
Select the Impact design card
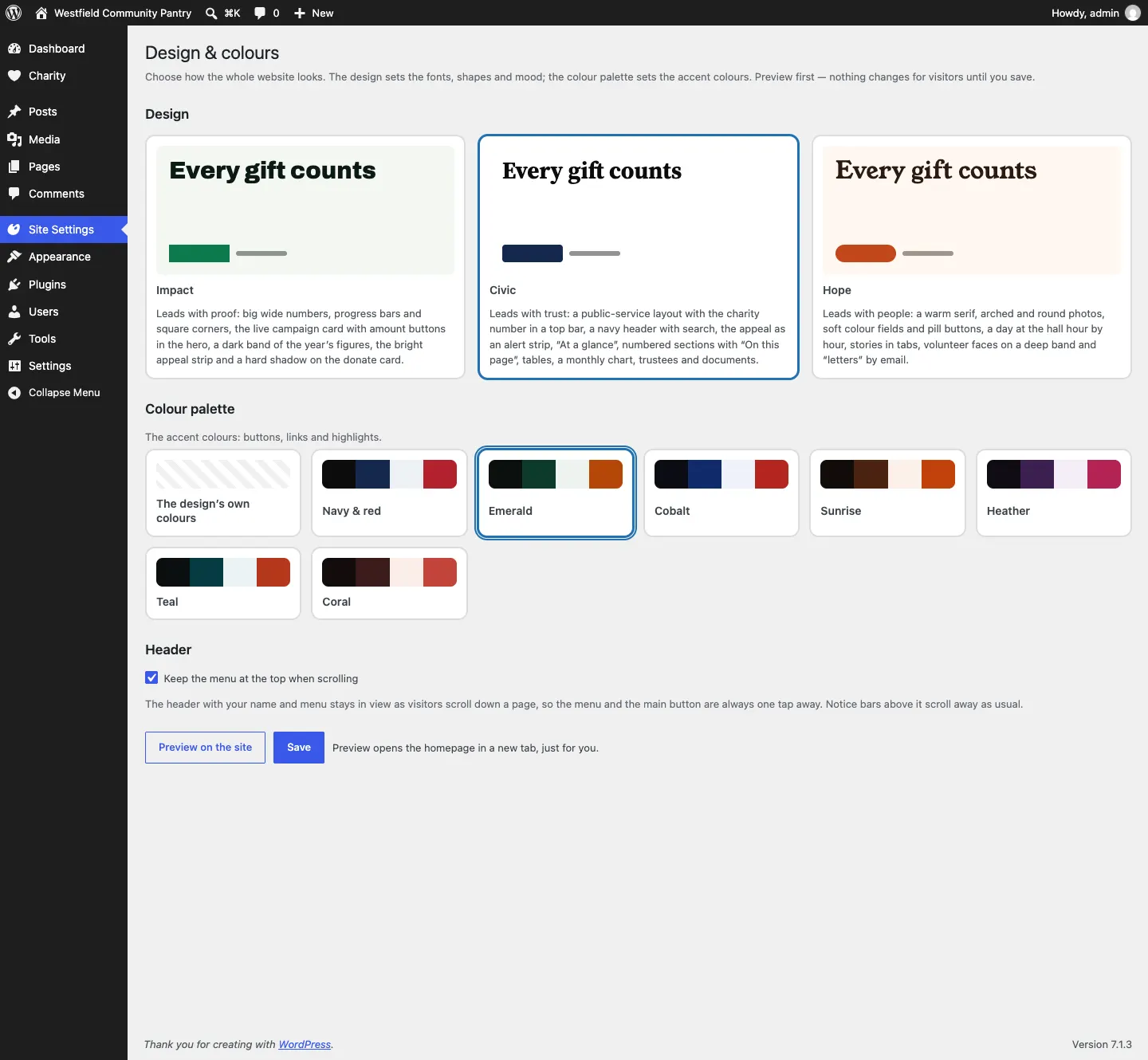(x=305, y=257)
